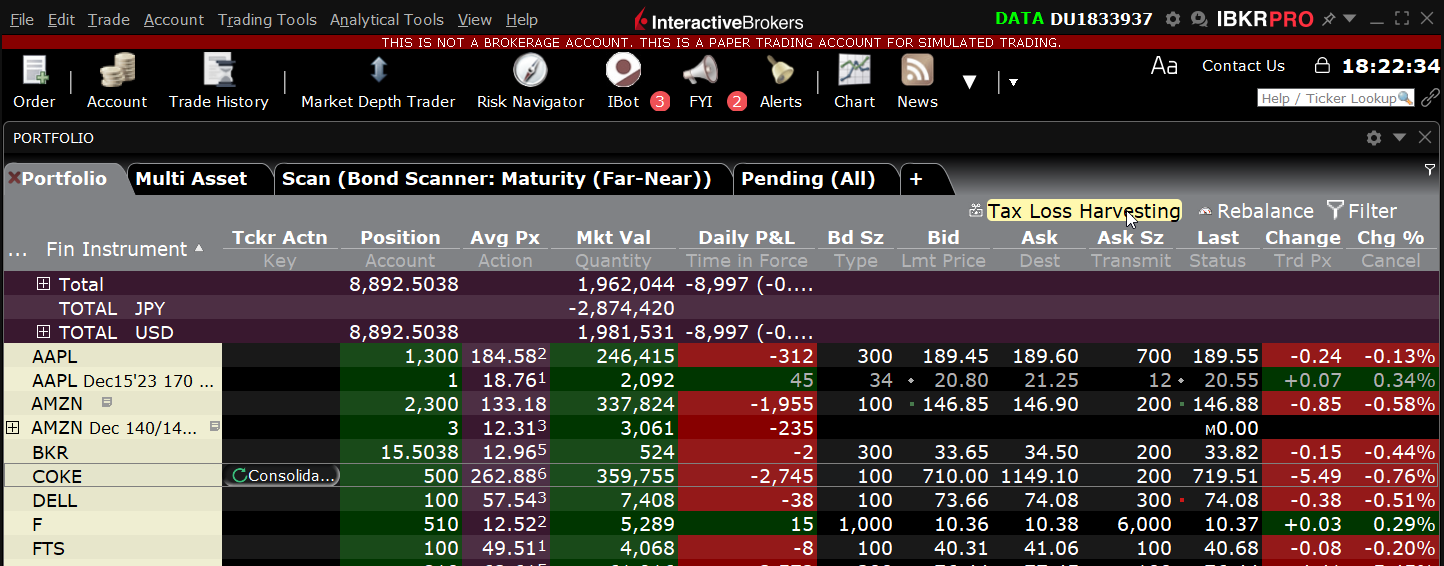Expand the Total row
1444x566 pixels.
pos(43,284)
